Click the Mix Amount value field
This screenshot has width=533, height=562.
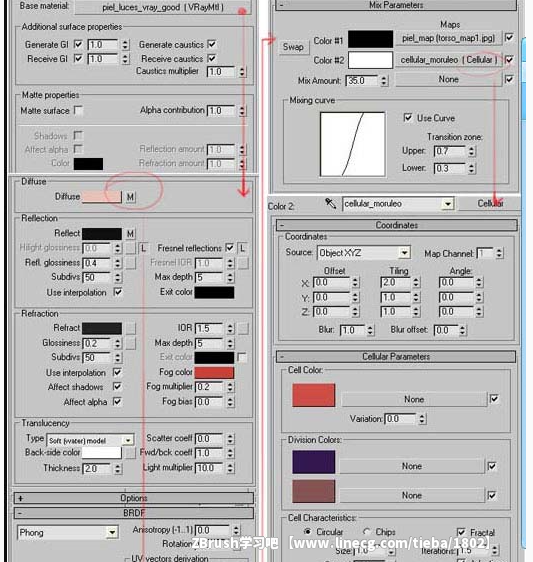coord(362,81)
